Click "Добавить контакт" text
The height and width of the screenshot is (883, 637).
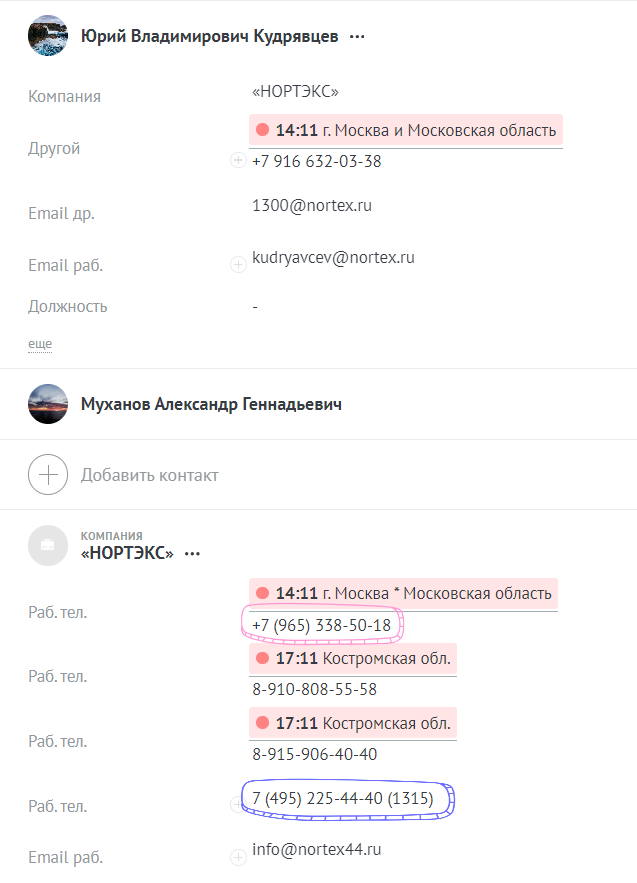tap(149, 475)
